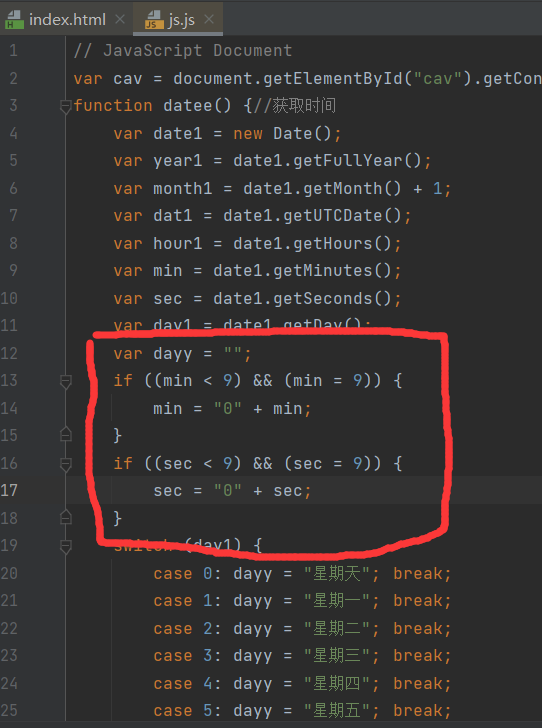542x728 pixels.
Task: Switch to the index.html tab
Action: pos(67,20)
